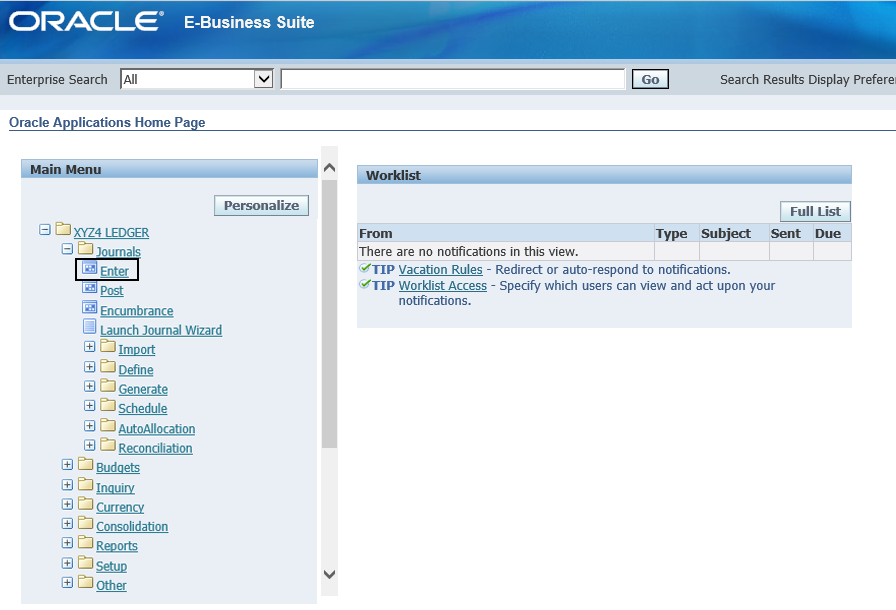Click the Vacation Rules link

click(441, 270)
